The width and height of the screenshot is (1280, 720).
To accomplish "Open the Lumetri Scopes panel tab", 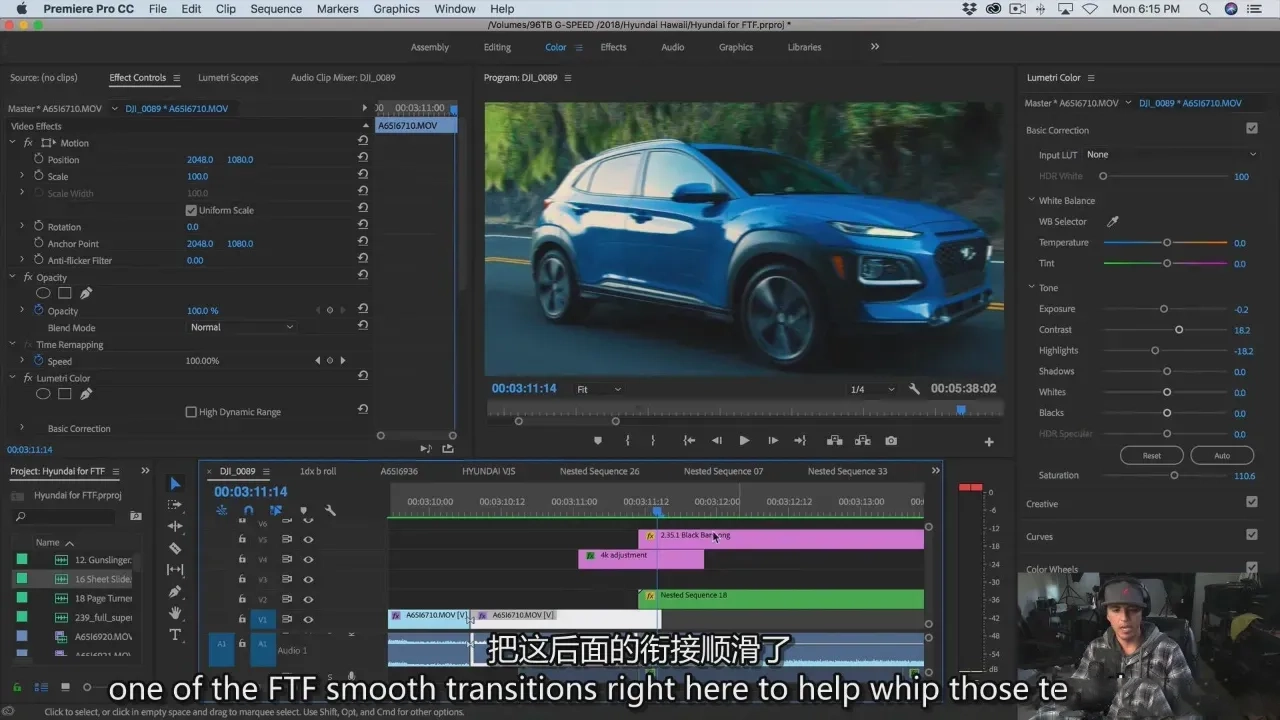I will tap(228, 78).
